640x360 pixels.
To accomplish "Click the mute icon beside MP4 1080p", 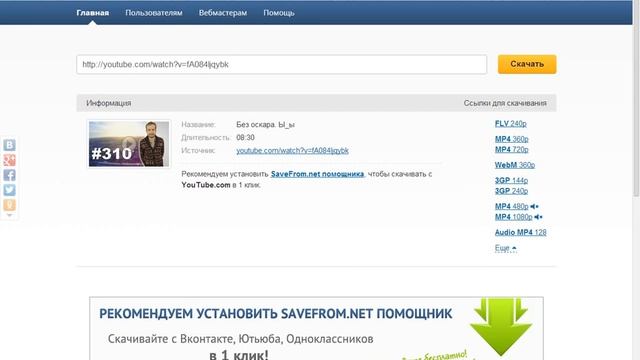I will pos(538,217).
